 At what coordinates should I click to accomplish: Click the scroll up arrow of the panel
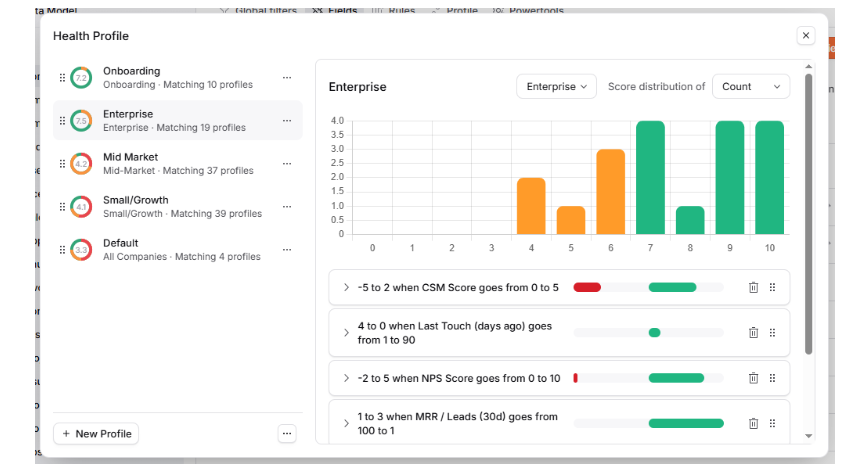(x=808, y=67)
